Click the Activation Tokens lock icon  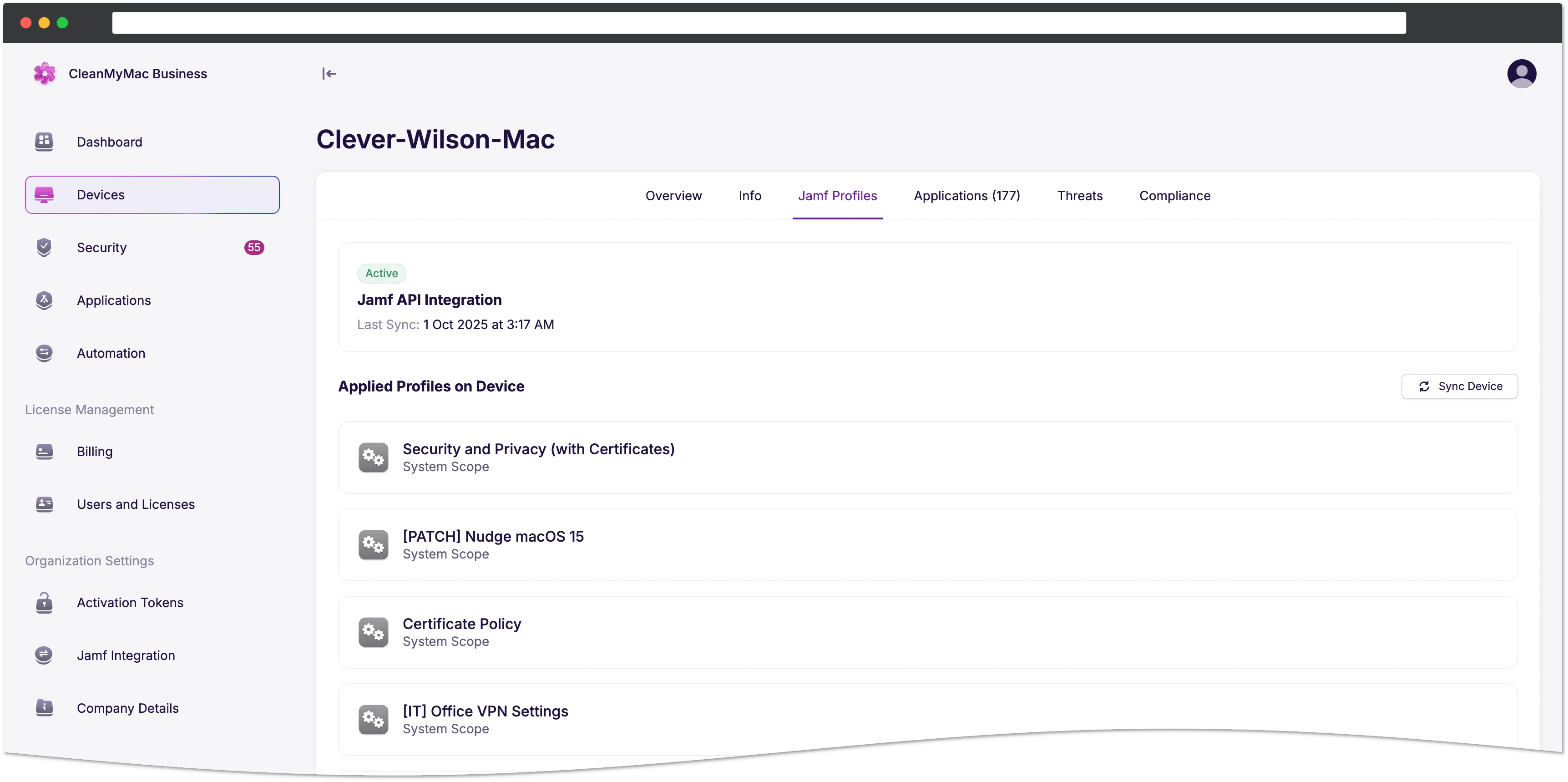point(44,602)
